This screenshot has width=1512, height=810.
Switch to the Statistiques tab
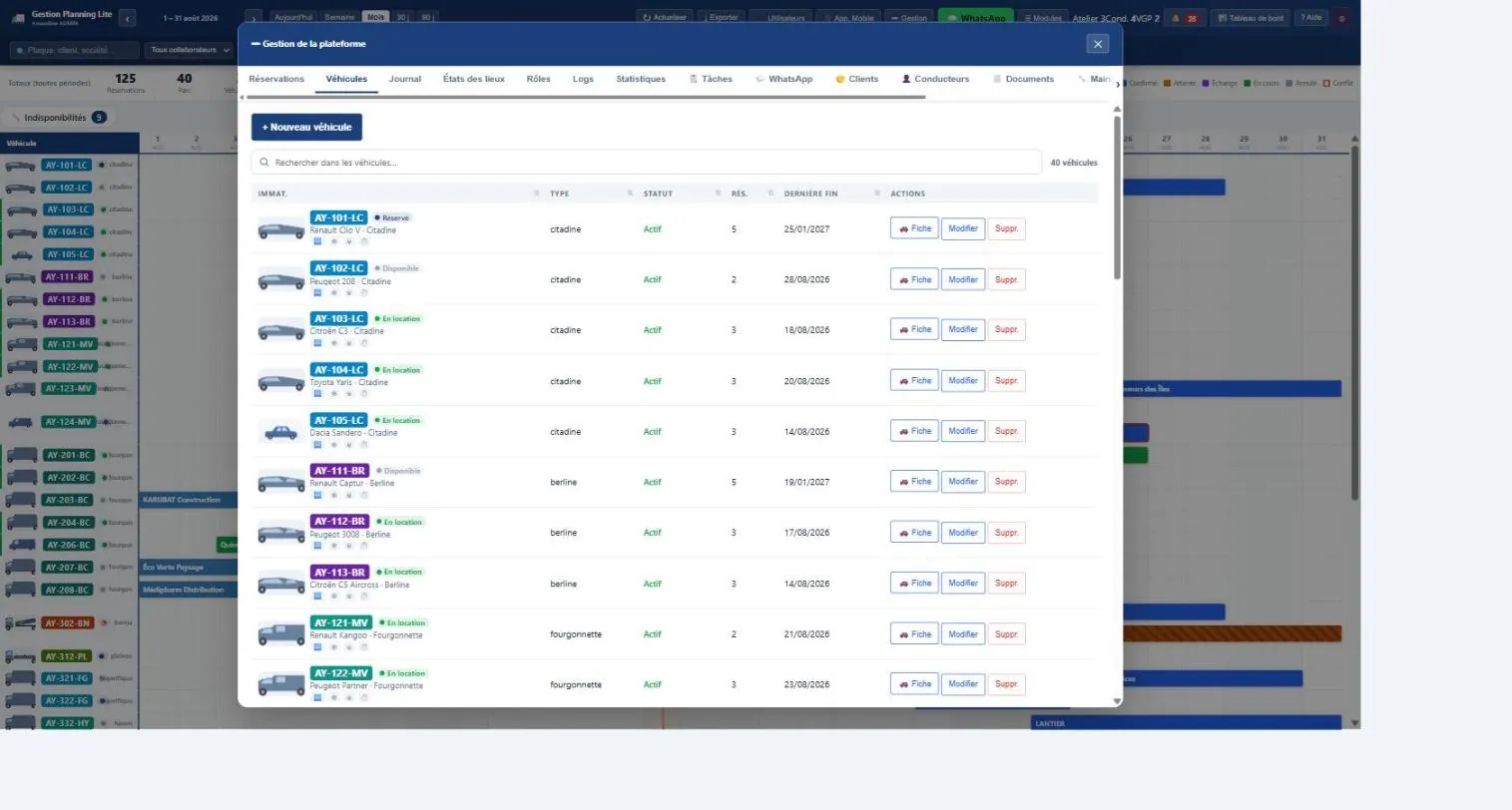(x=641, y=79)
